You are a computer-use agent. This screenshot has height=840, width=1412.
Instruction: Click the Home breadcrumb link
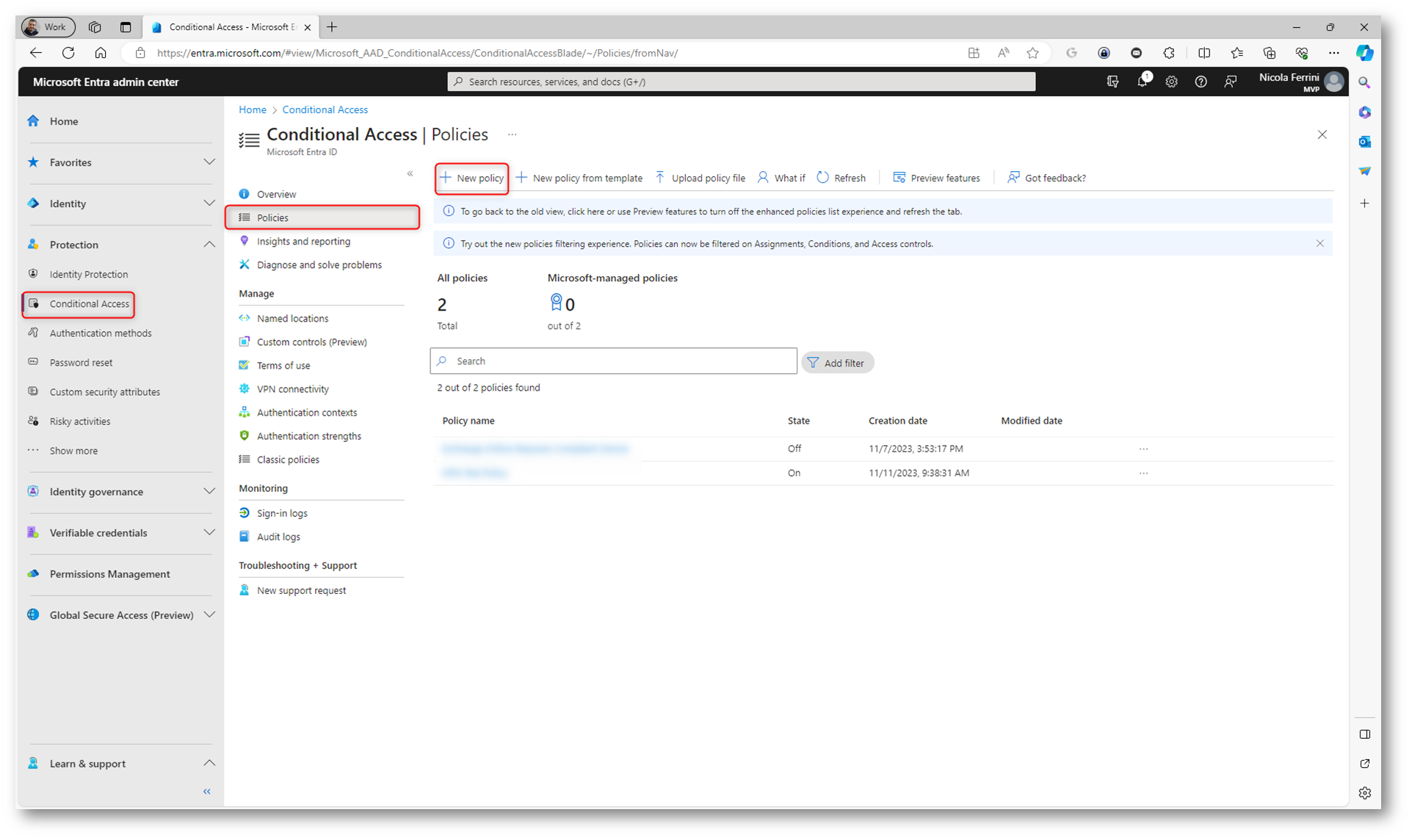tap(252, 109)
